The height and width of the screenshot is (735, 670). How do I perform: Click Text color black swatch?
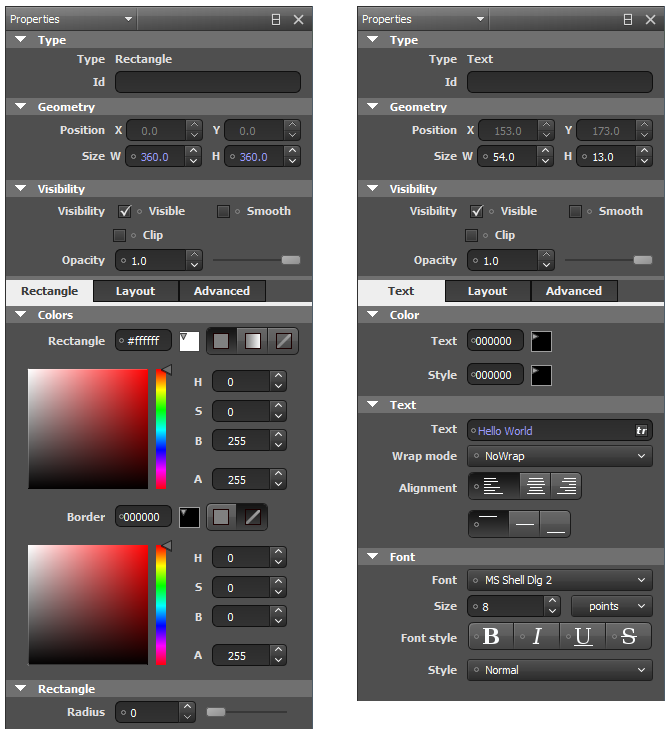[x=541, y=341]
